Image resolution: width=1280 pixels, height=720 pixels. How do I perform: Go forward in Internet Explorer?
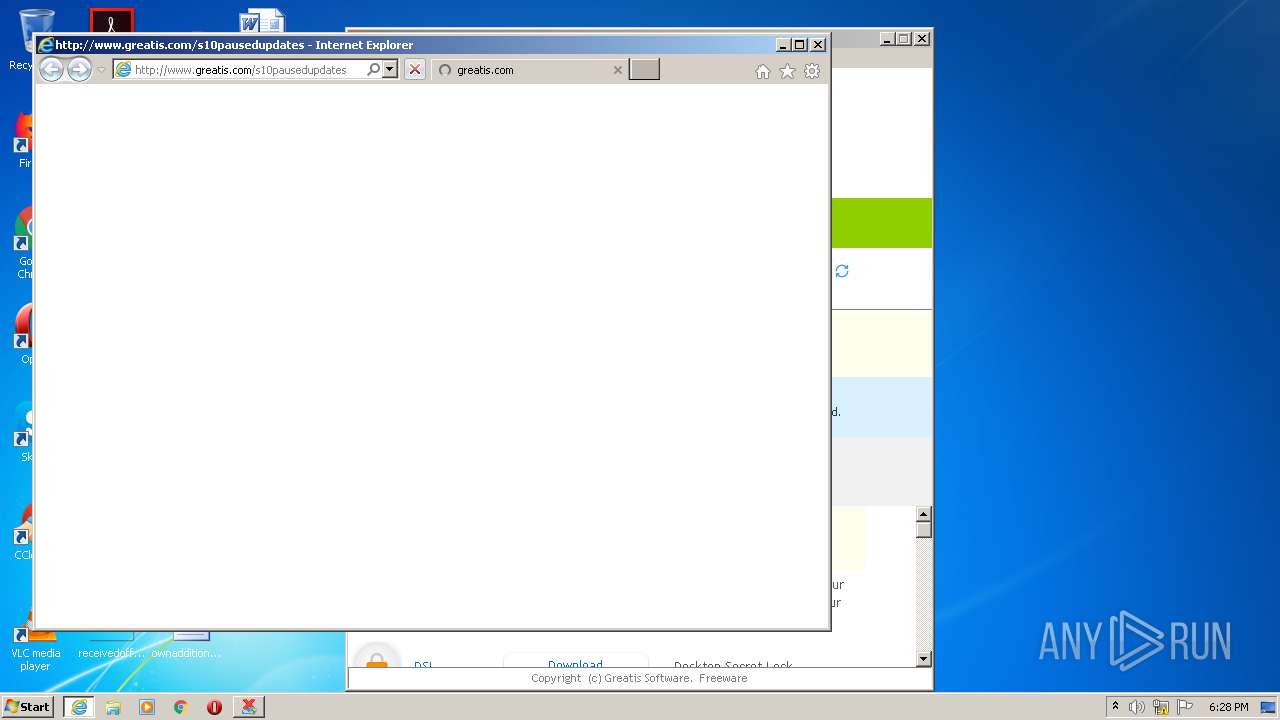click(x=79, y=69)
